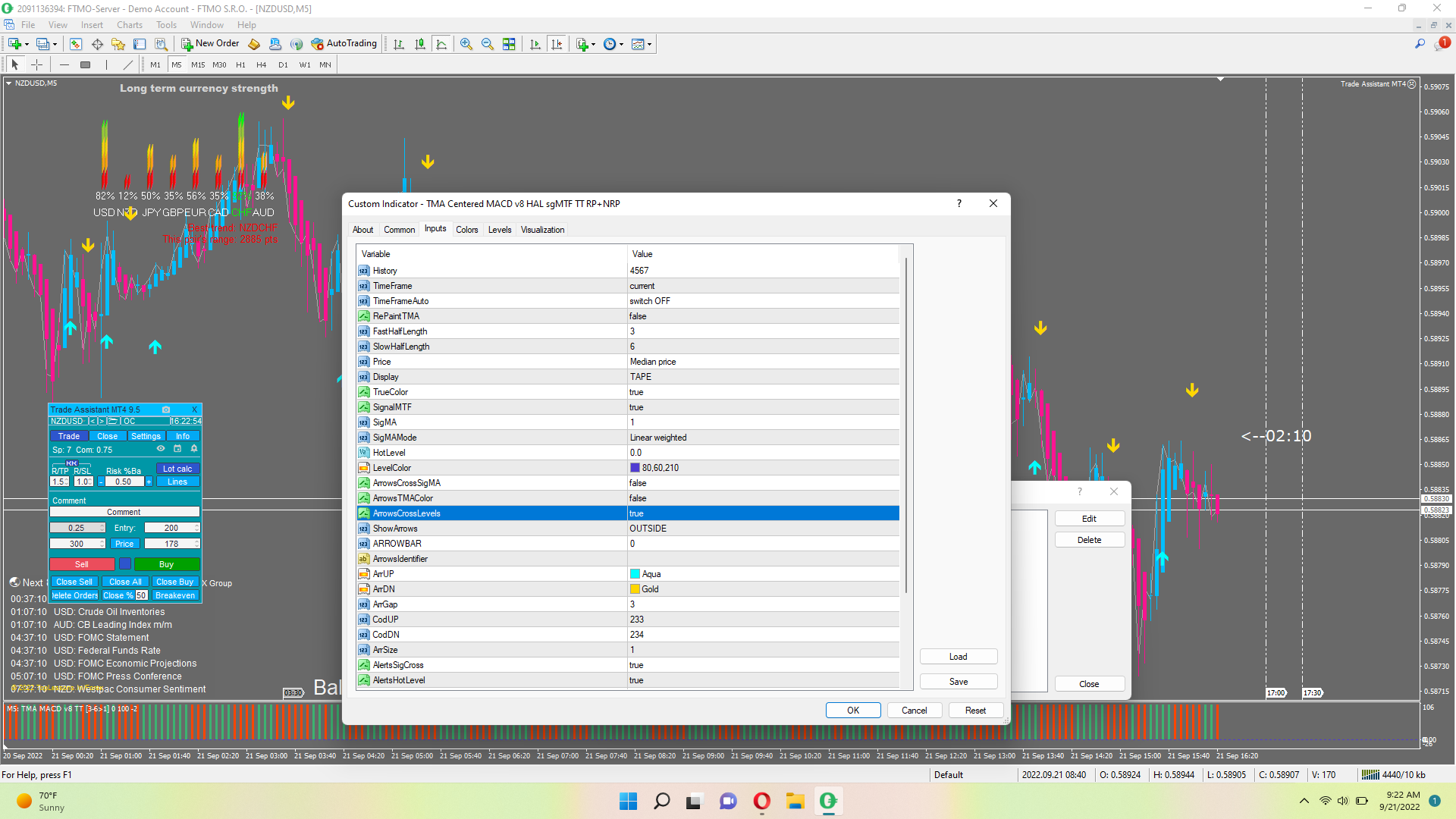The width and height of the screenshot is (1456, 819).
Task: Click the candlestick chart type icon
Action: coord(420,44)
